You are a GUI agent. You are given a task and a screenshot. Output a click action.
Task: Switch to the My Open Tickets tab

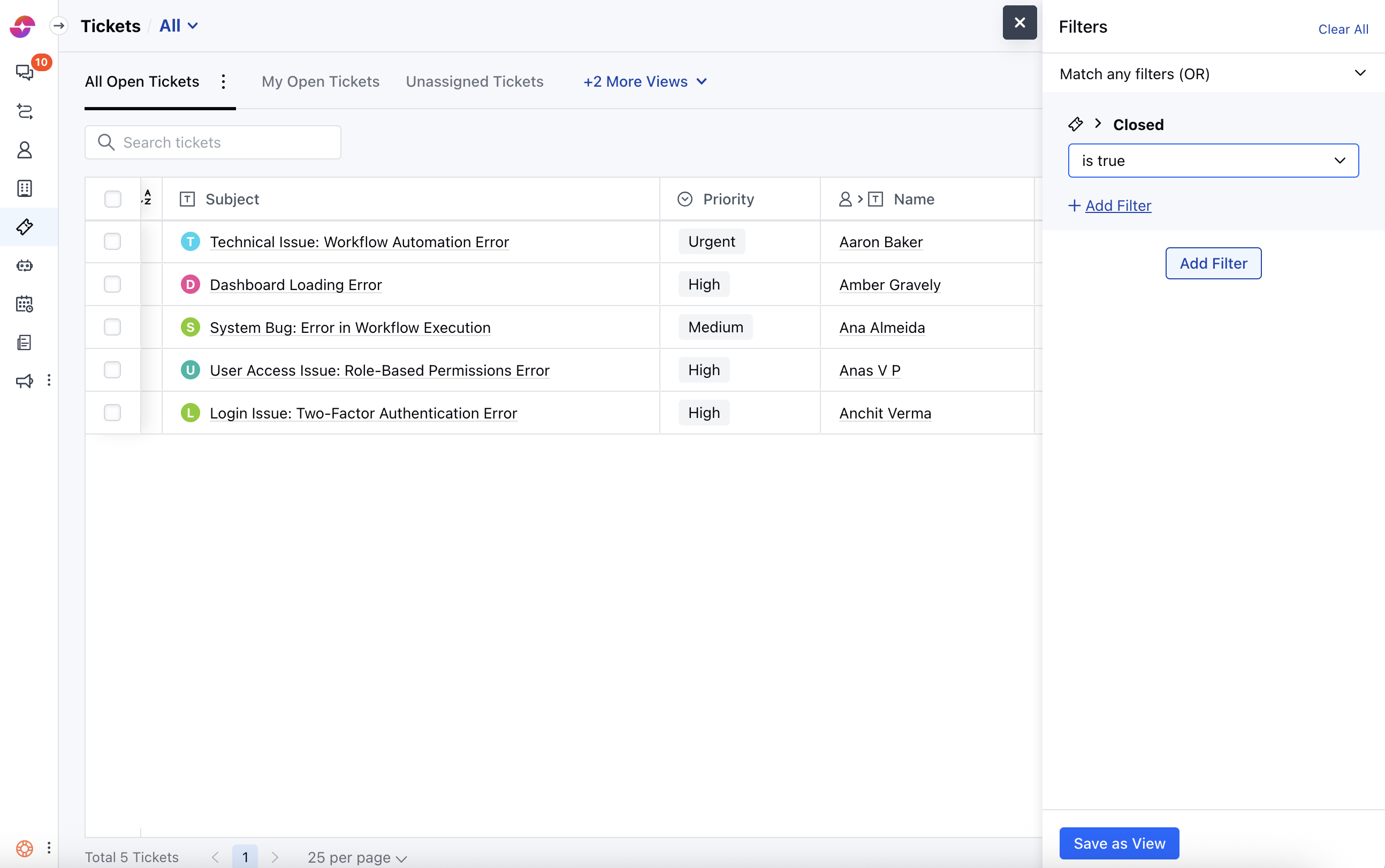coord(320,81)
